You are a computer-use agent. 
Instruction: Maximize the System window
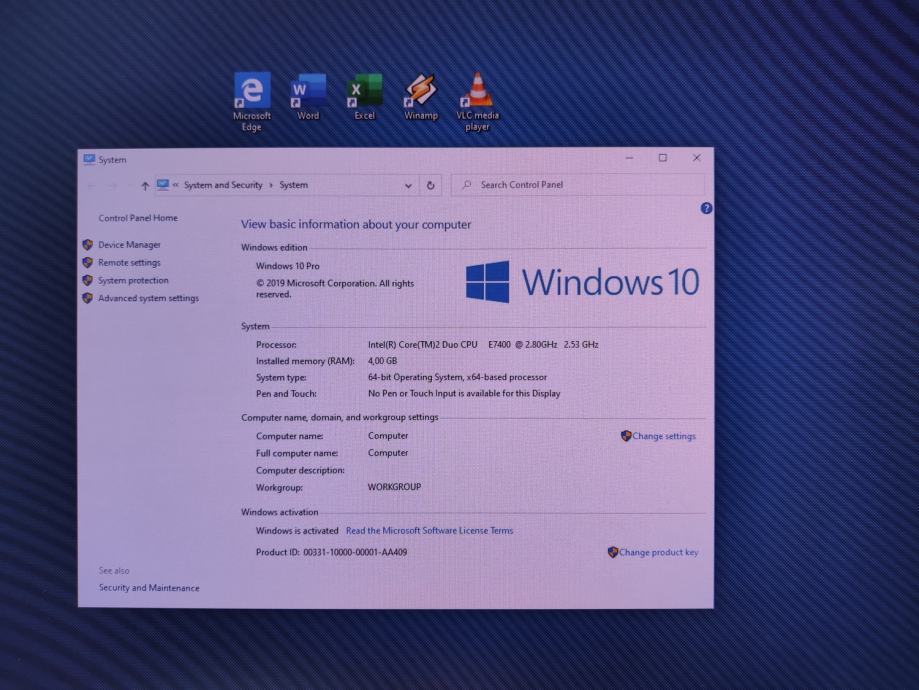[x=663, y=158]
